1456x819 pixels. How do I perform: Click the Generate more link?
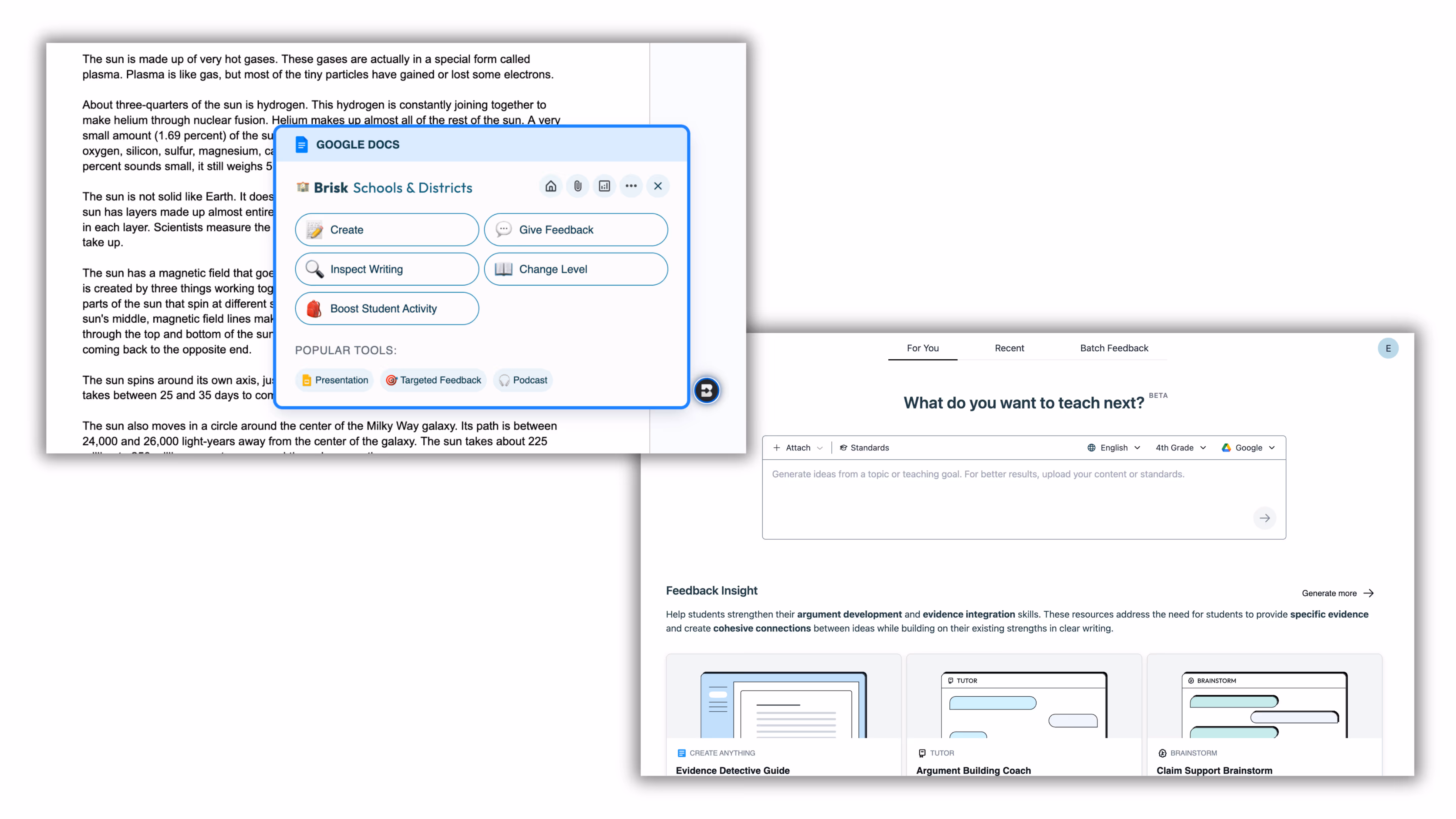point(1337,593)
